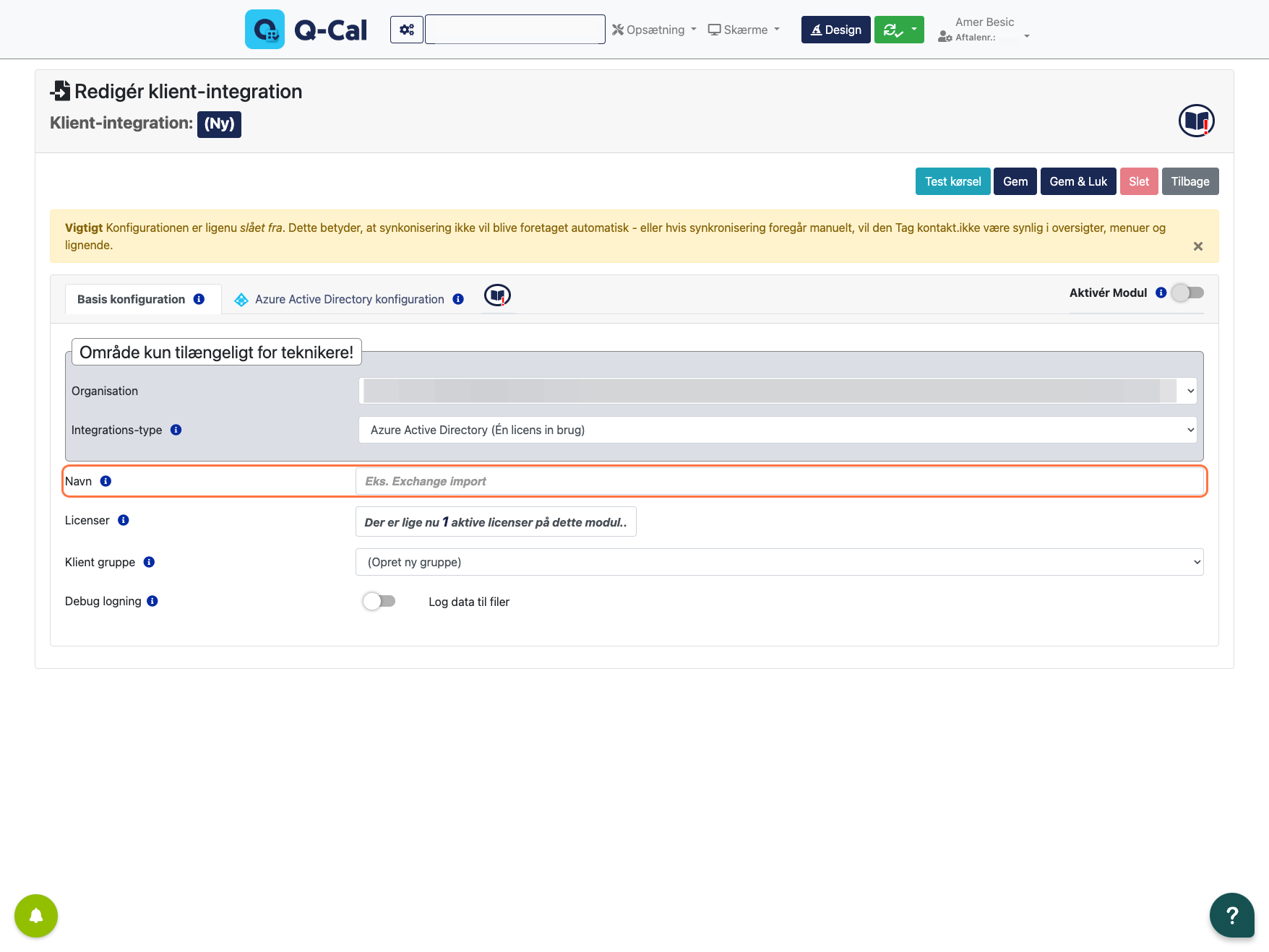Click the Test kørsel button
The width and height of the screenshot is (1269, 952).
tap(953, 181)
